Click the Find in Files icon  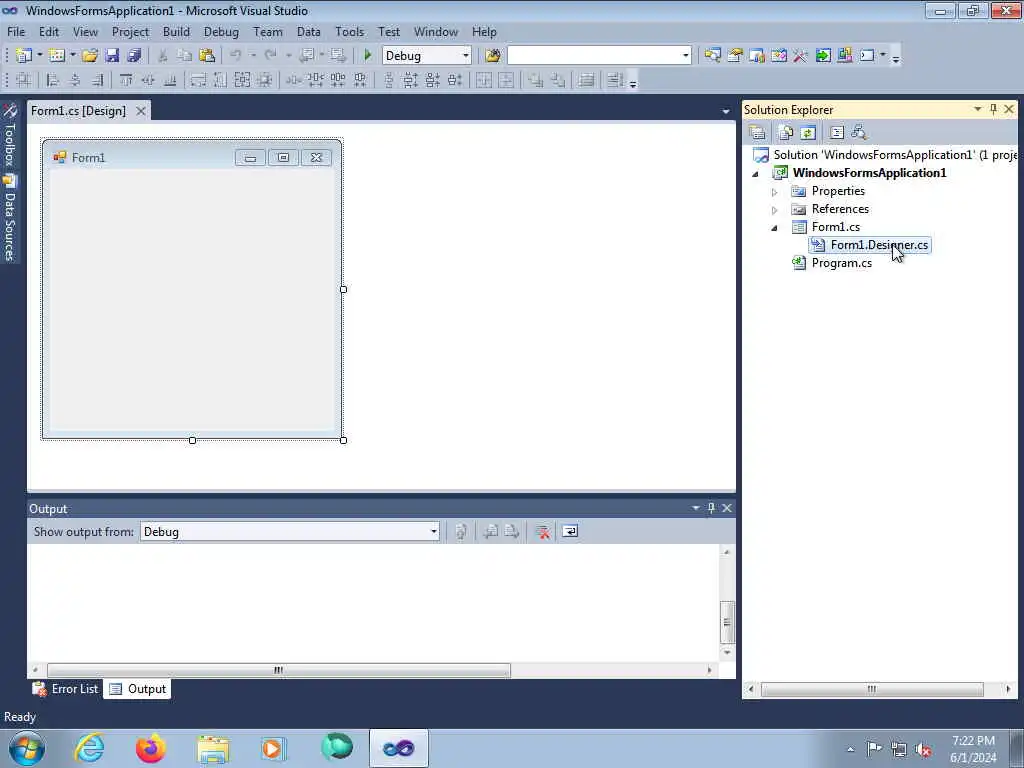coord(492,56)
